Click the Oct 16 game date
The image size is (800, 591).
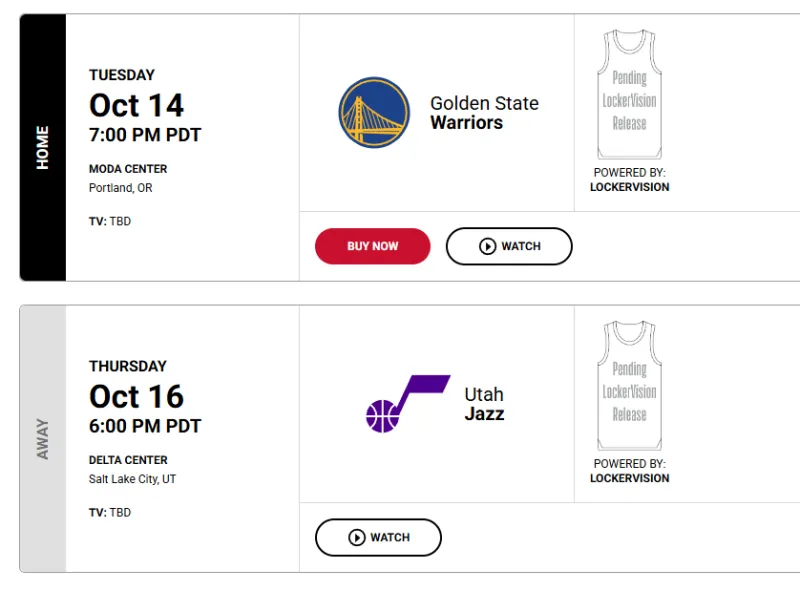pos(137,396)
